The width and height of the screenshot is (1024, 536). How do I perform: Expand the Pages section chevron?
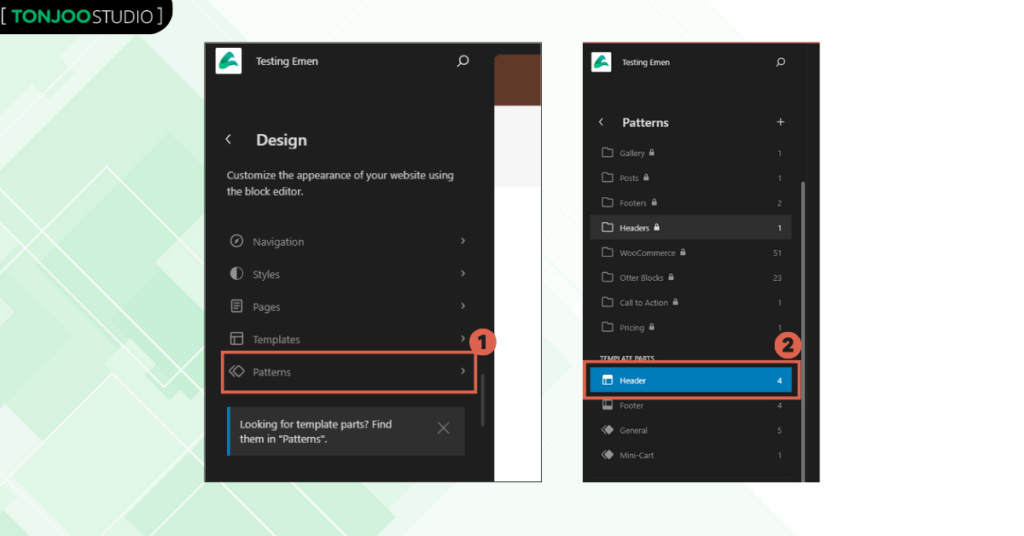(462, 306)
